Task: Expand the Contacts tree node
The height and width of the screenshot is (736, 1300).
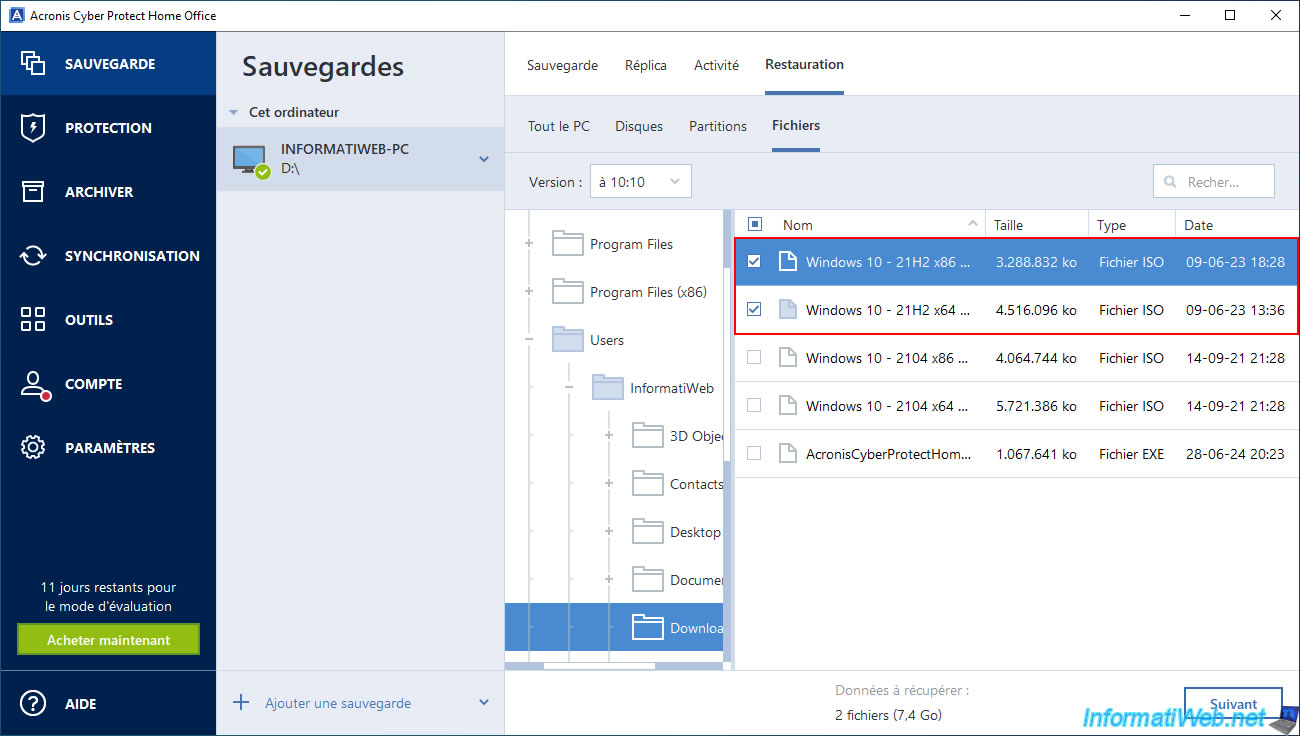Action: (x=609, y=483)
